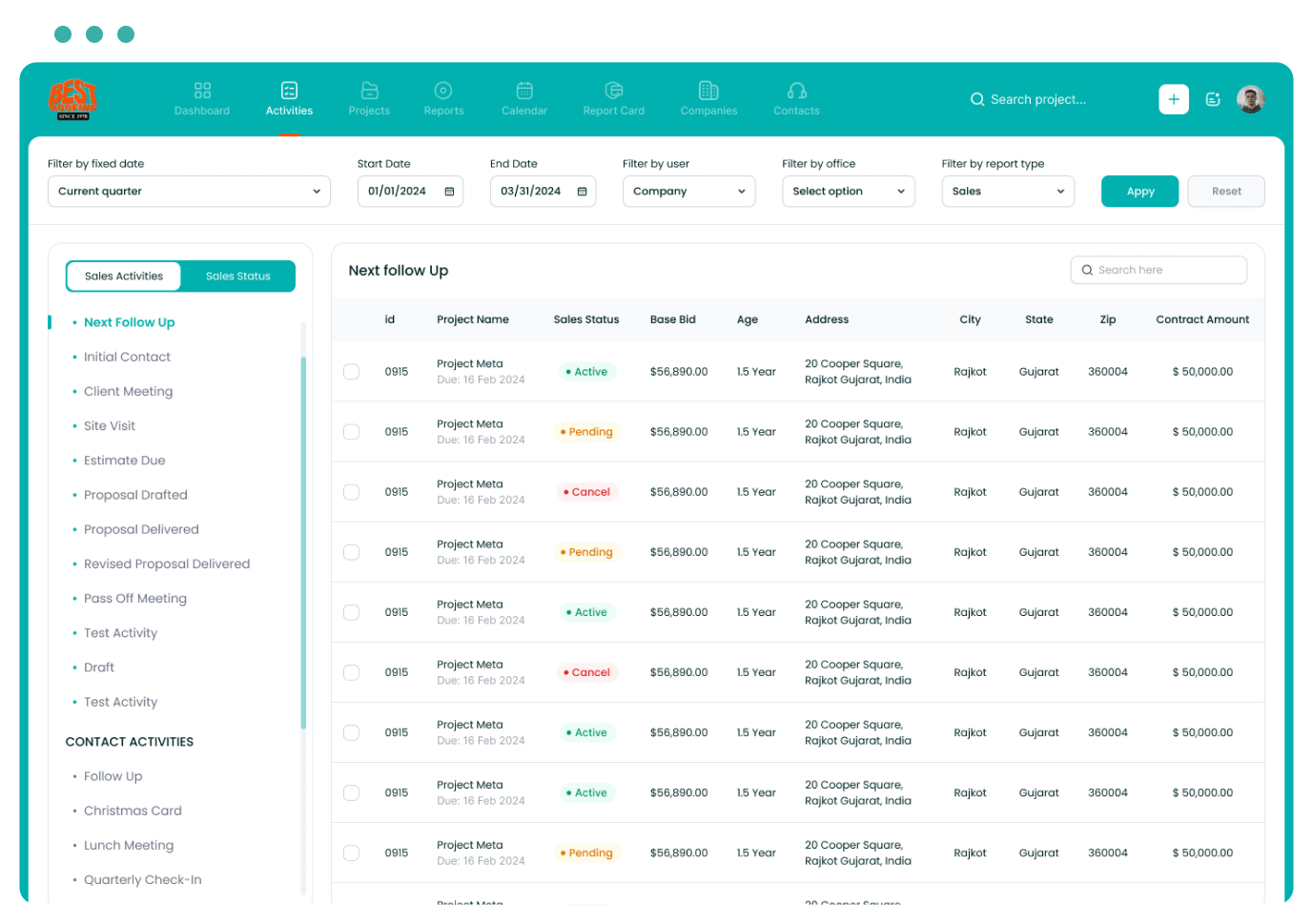
Task: Check the eighth row's checkbox
Action: click(352, 792)
